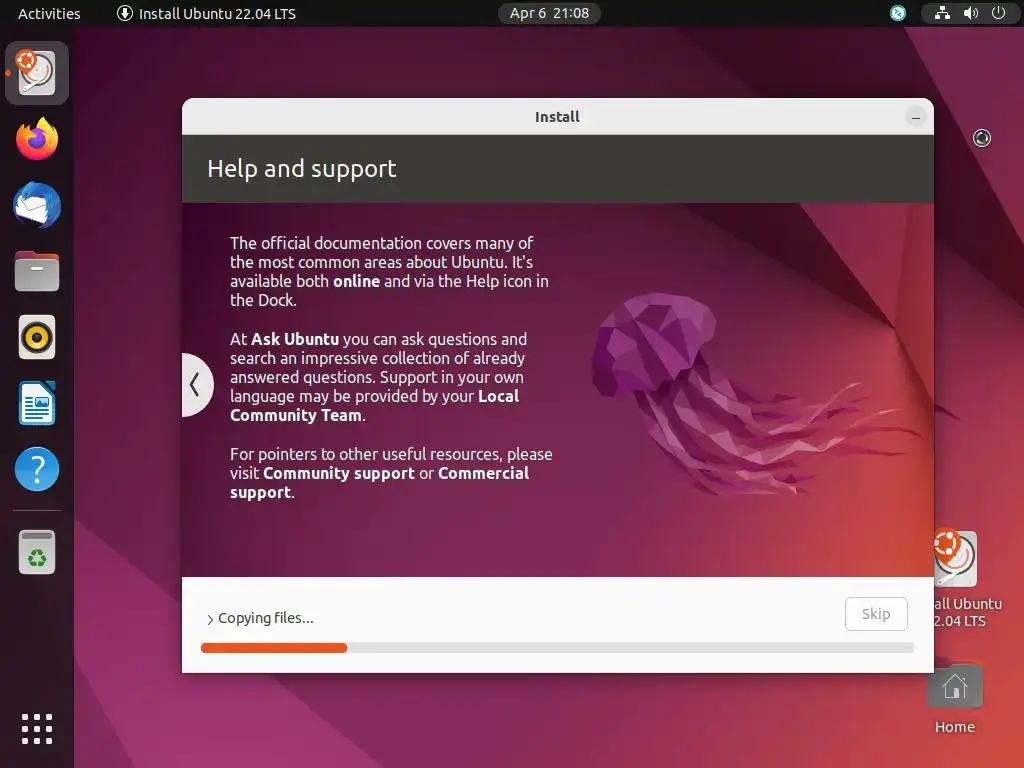This screenshot has width=1024, height=768.
Task: Open the clock showing Apr 6 21:08
Action: click(x=549, y=13)
